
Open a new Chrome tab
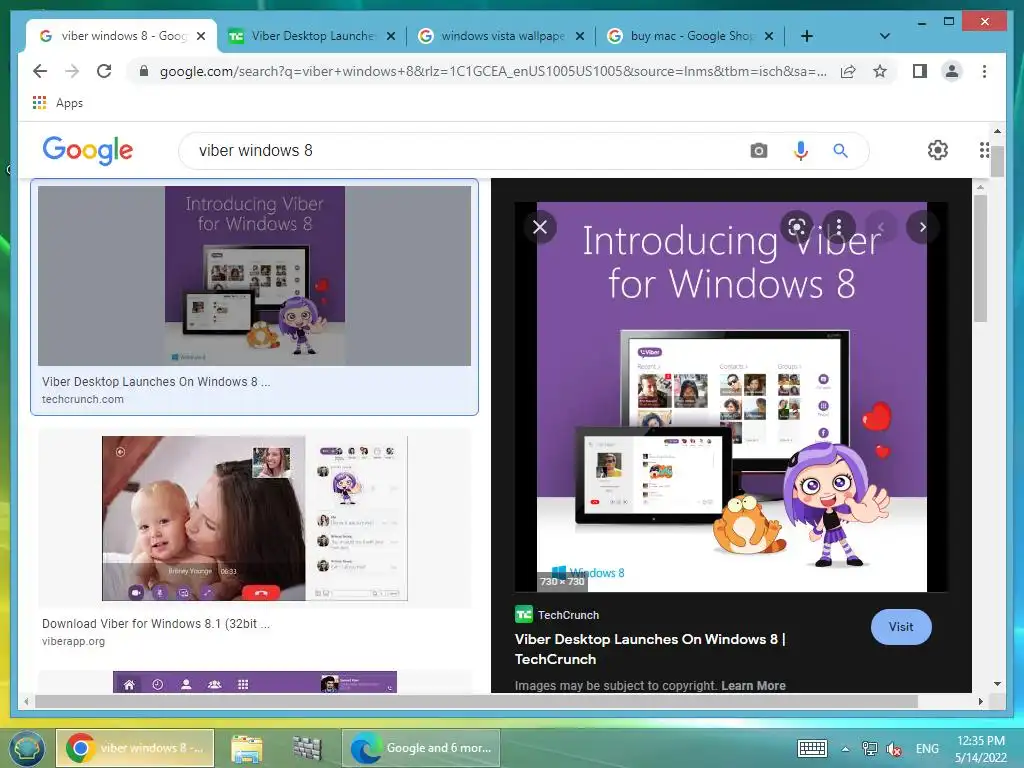807,36
